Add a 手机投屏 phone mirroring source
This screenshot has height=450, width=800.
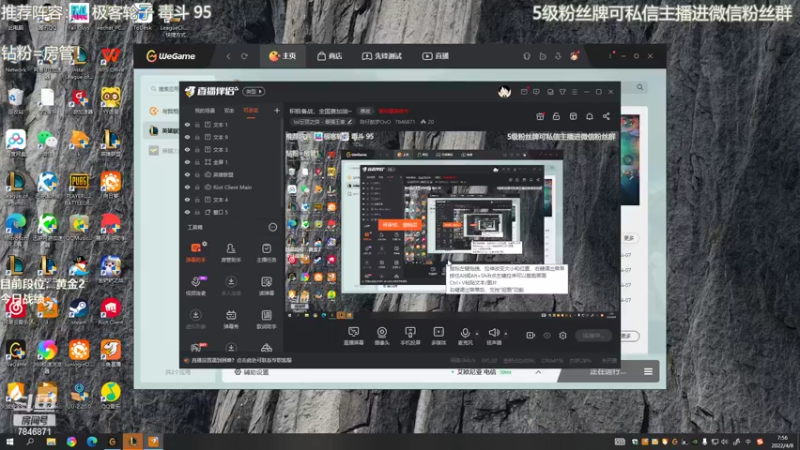tap(410, 336)
